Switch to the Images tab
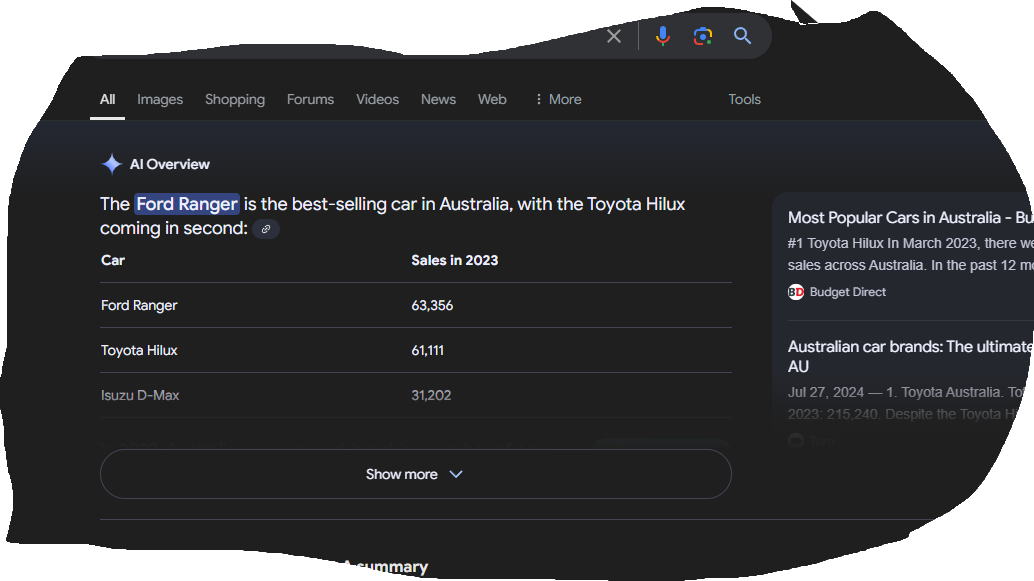 160,99
